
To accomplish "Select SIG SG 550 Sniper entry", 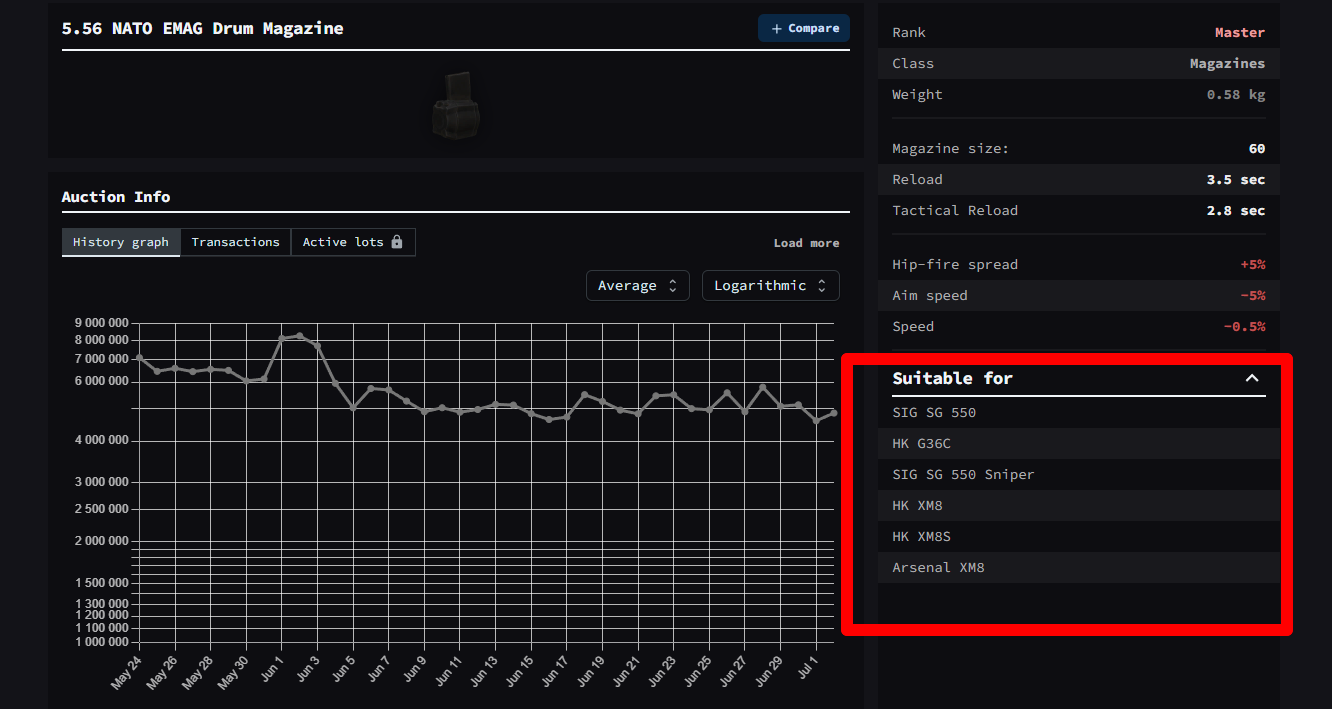I will [x=1079, y=475].
